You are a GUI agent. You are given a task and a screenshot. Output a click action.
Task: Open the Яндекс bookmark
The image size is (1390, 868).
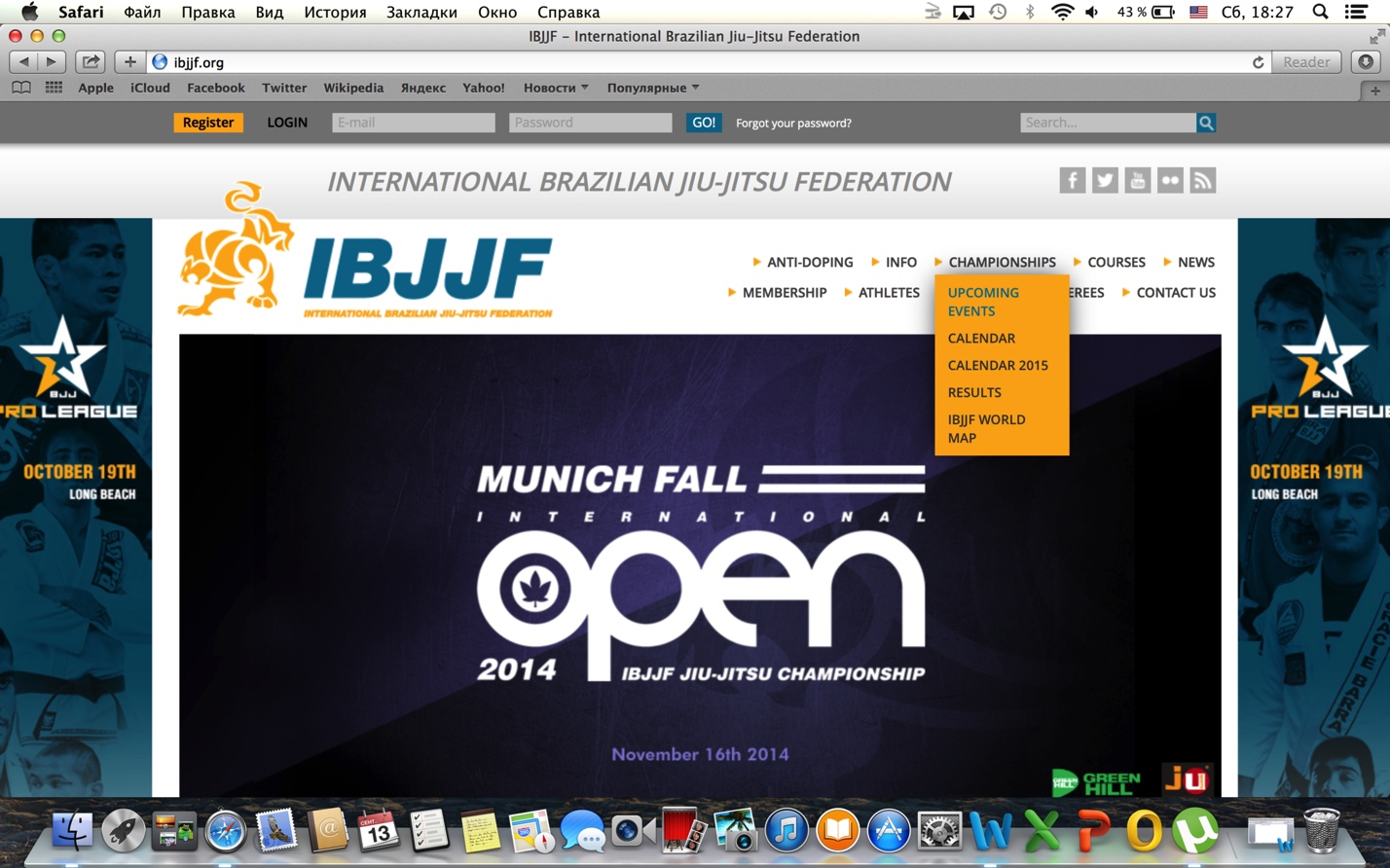423,88
